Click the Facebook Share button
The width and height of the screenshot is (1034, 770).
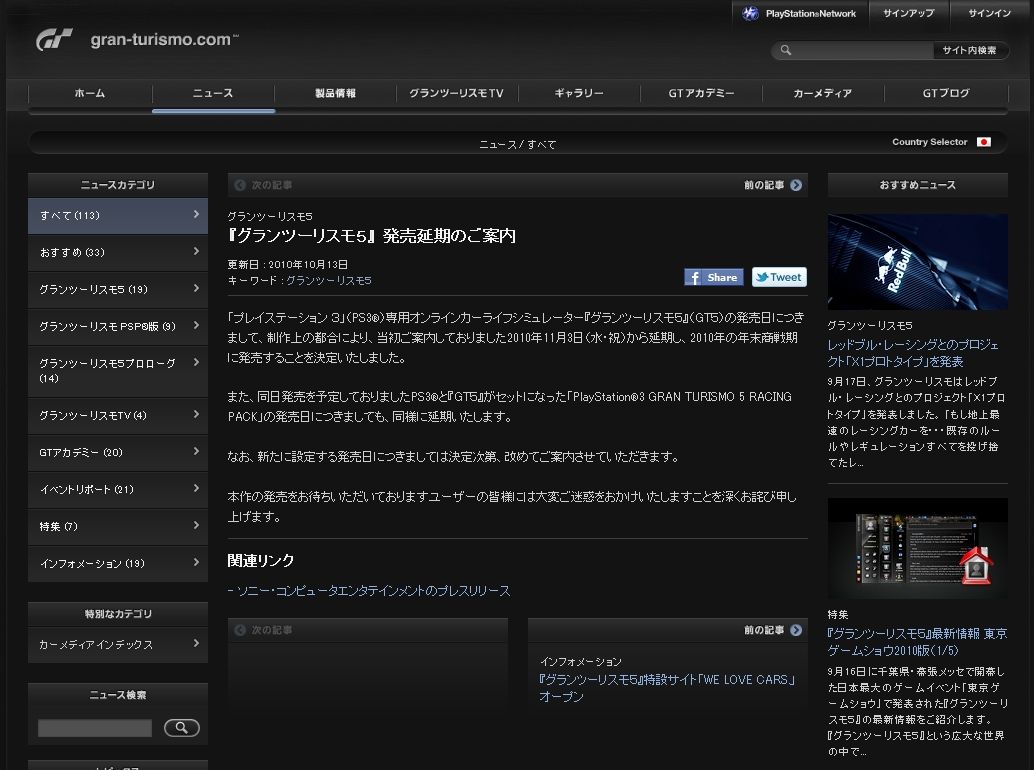pos(714,278)
